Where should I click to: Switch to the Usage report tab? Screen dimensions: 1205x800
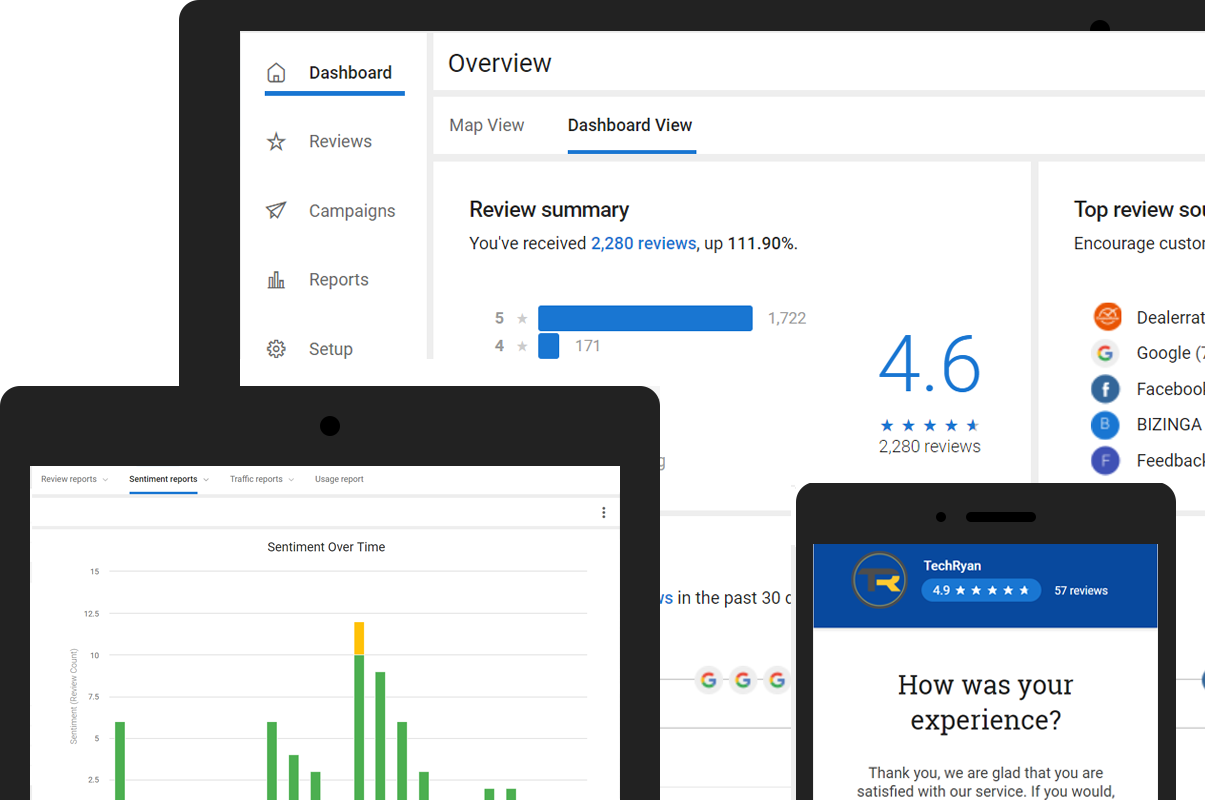click(x=339, y=480)
